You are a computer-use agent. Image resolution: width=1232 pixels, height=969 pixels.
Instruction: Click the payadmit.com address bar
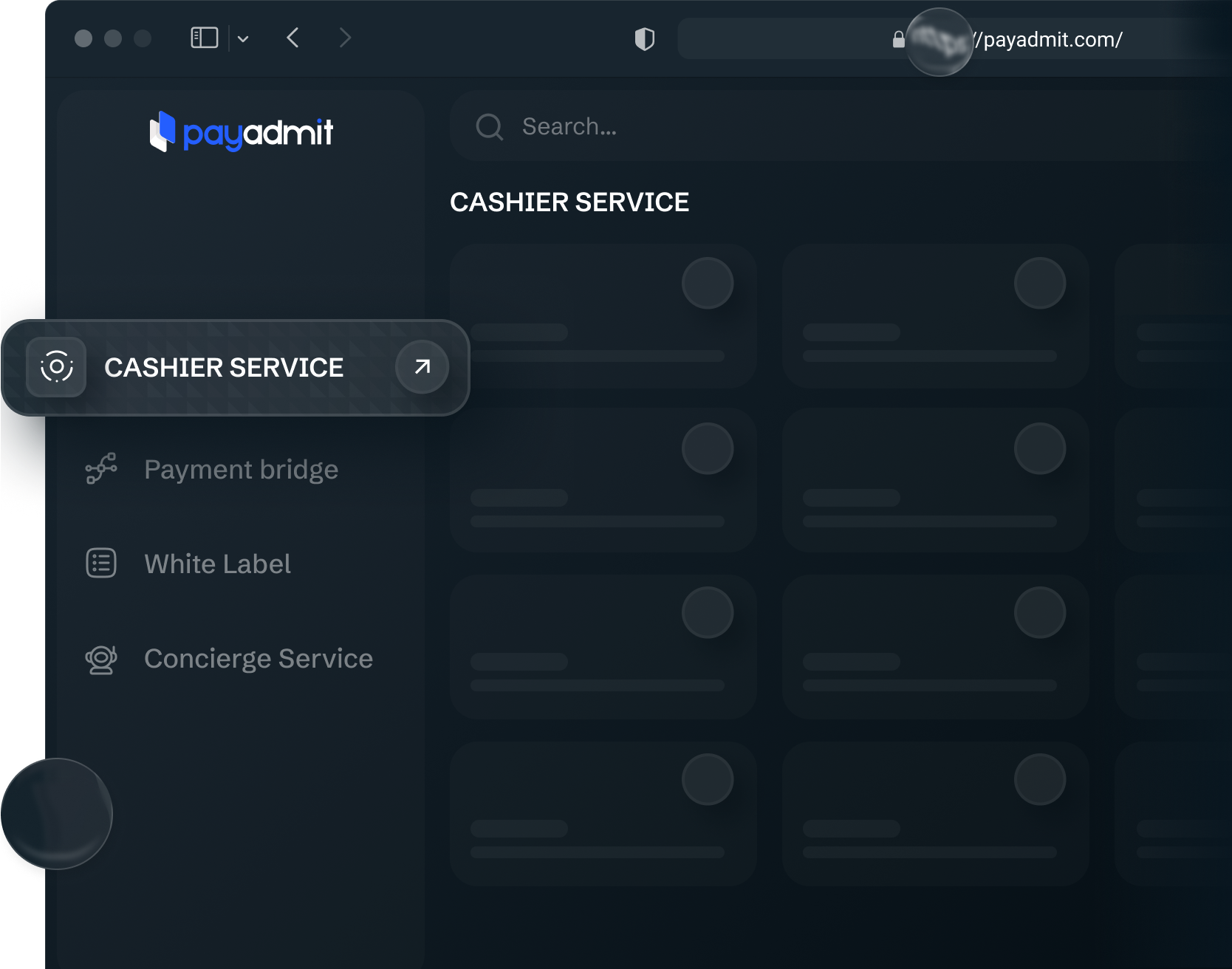(x=1049, y=40)
